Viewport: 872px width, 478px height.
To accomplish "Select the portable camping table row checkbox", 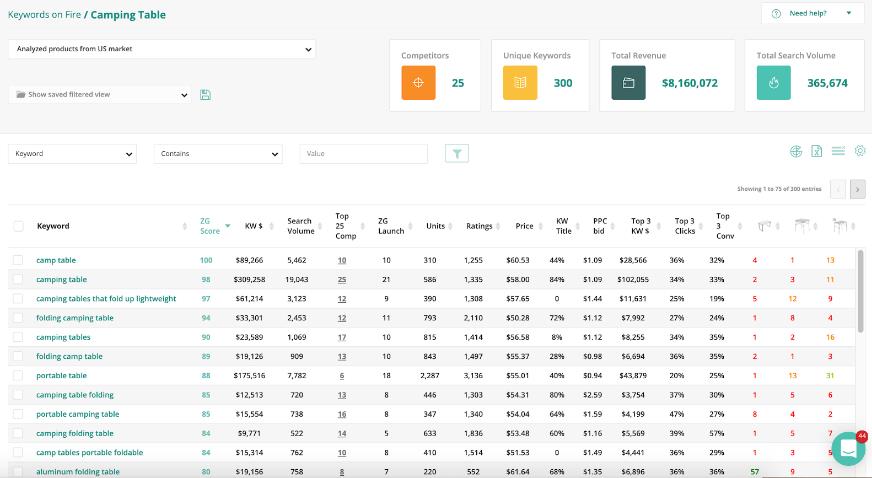I will point(18,414).
